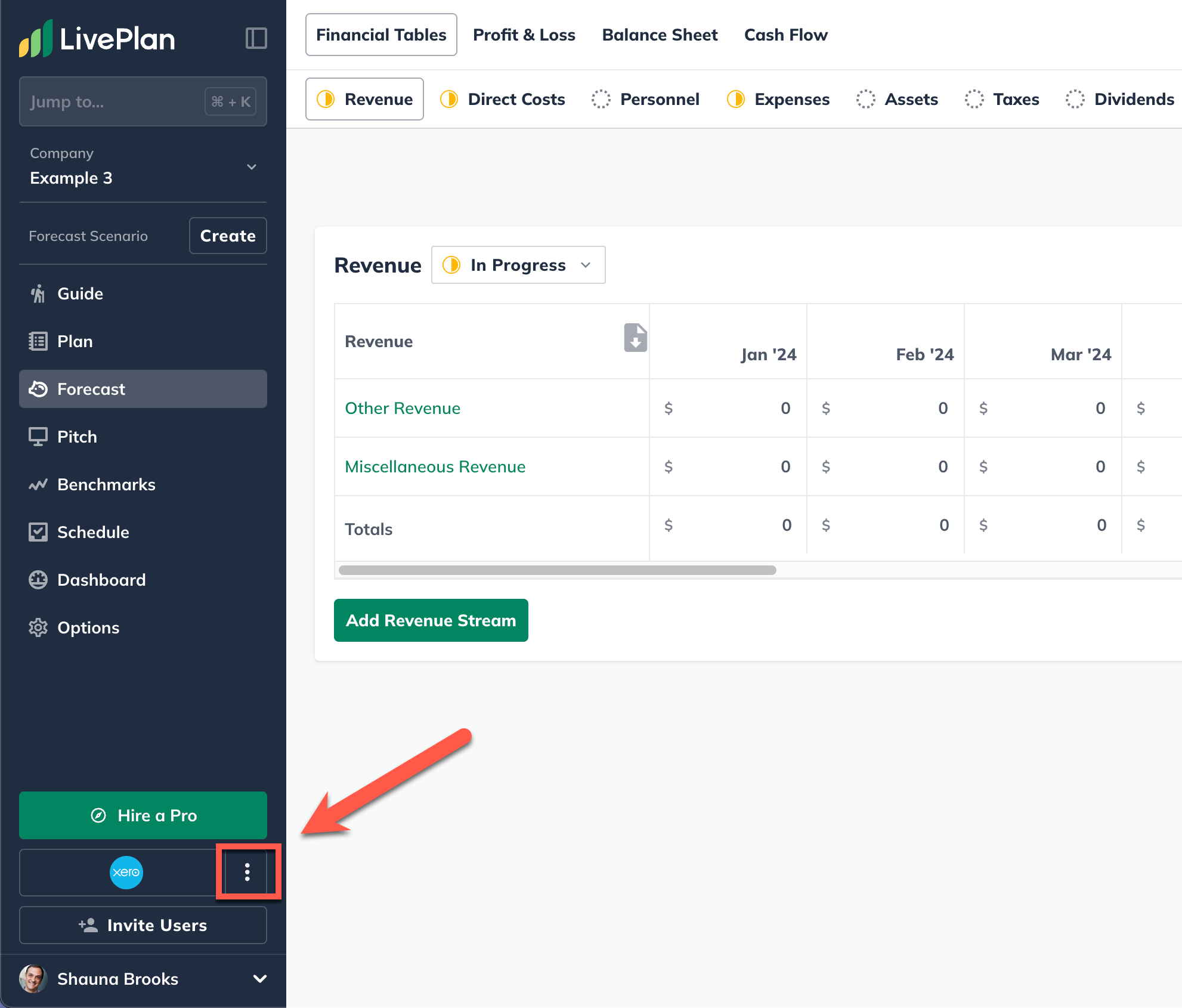This screenshot has width=1182, height=1008.
Task: Collapse the sidebar panel icon
Action: tap(256, 38)
